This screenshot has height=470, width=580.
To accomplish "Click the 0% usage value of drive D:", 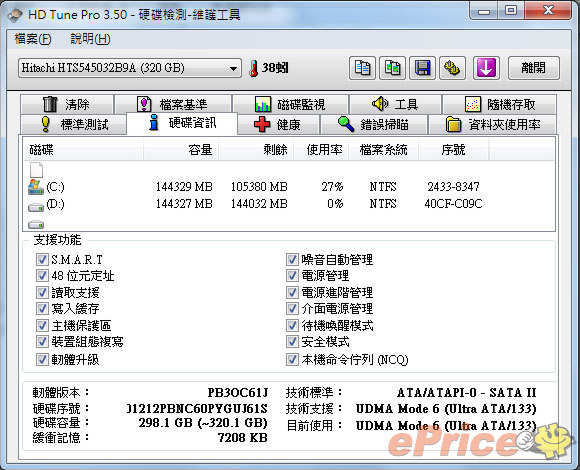I will tap(335, 204).
